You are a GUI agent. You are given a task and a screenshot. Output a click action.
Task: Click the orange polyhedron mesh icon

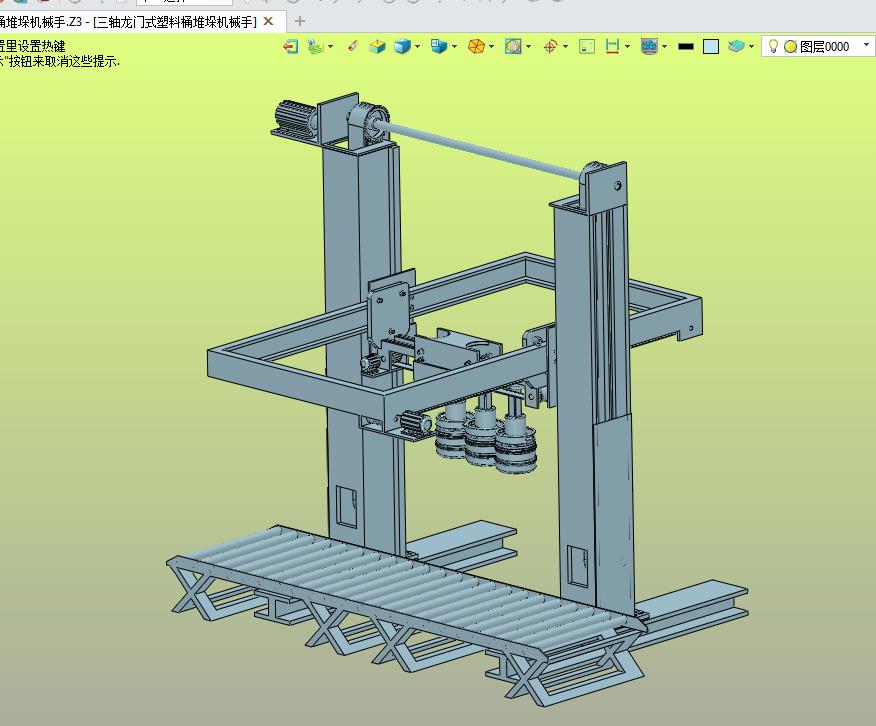(x=477, y=46)
